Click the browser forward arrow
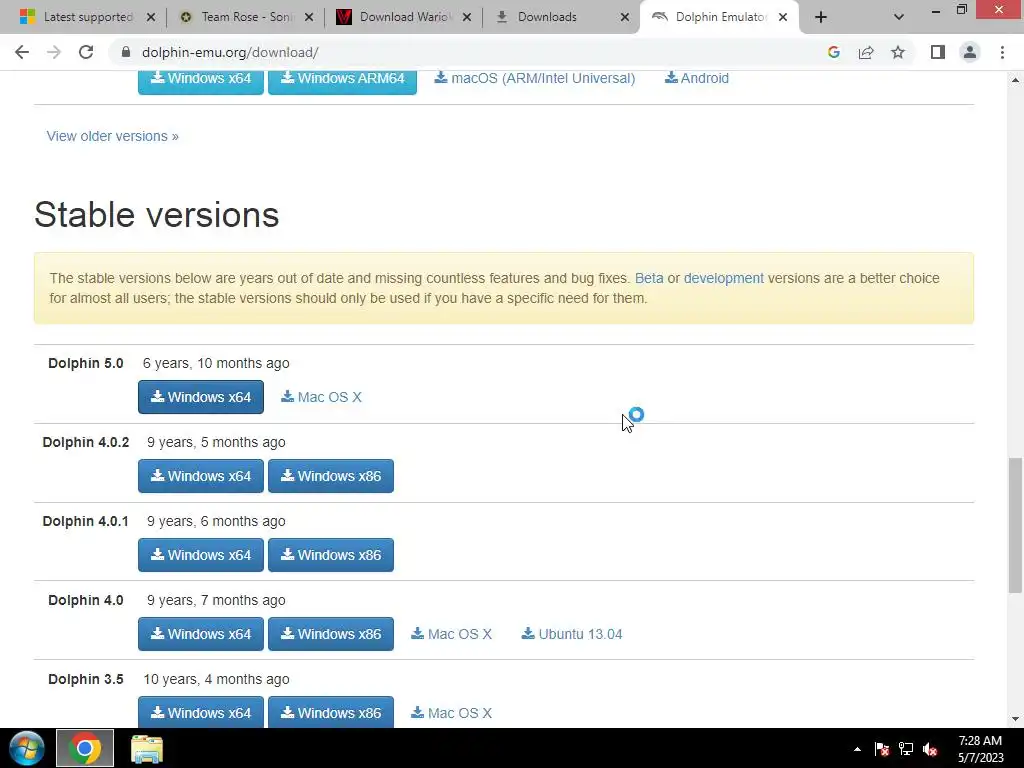Viewport: 1024px width, 768px height. (x=54, y=52)
